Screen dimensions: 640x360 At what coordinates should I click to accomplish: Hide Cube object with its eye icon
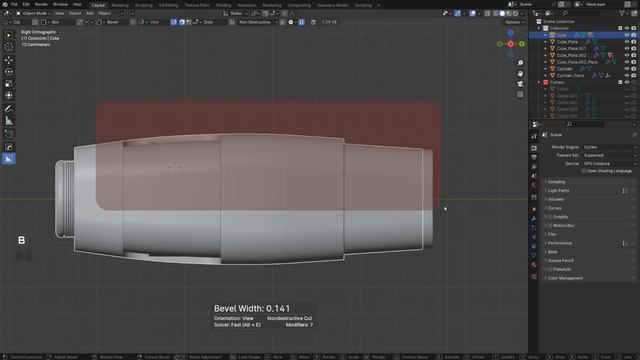point(627,35)
